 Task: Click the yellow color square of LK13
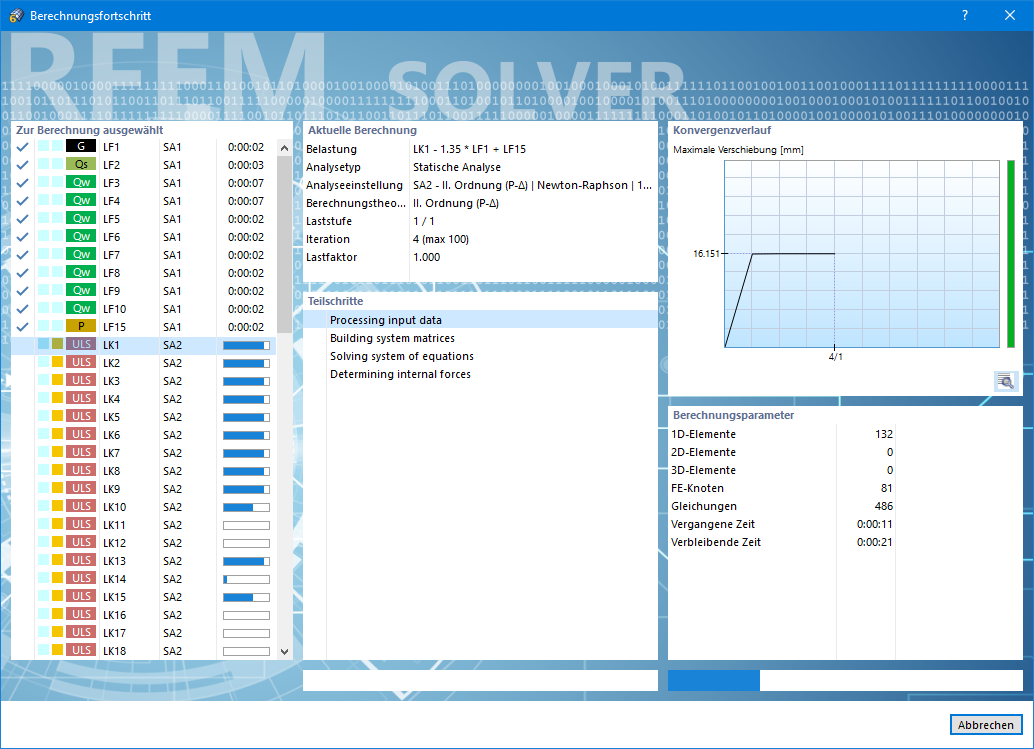click(x=57, y=560)
